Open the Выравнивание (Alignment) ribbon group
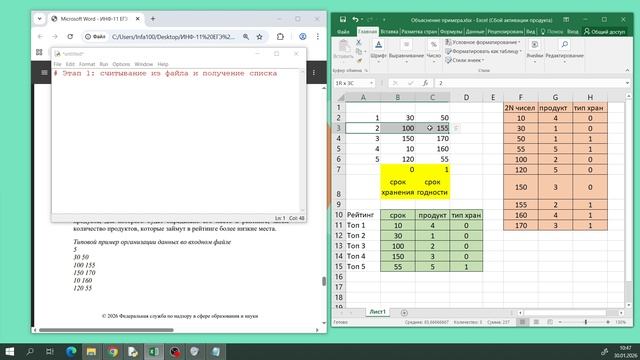640x360 pixels. click(x=406, y=51)
